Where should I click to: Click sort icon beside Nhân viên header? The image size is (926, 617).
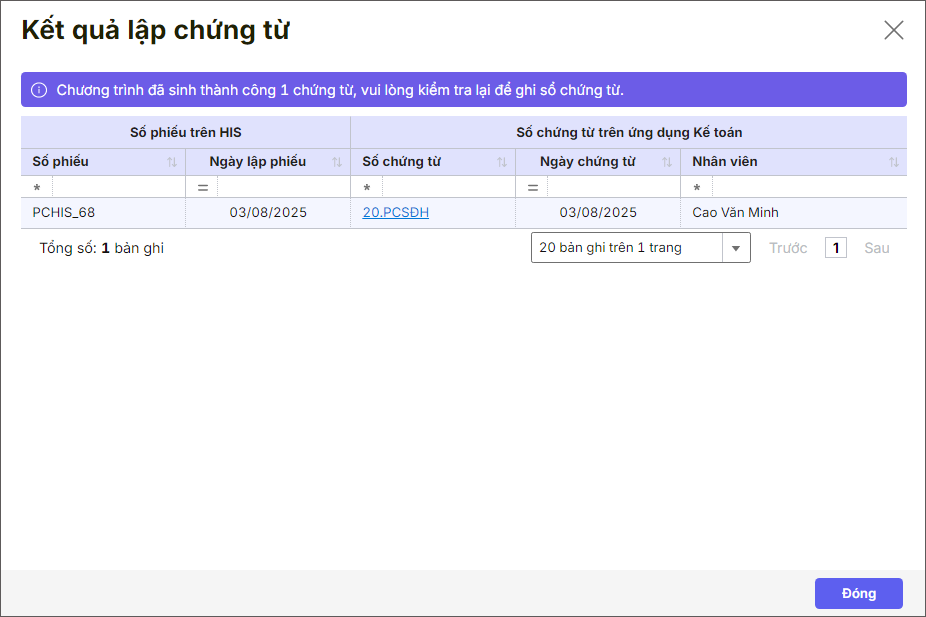tap(894, 162)
